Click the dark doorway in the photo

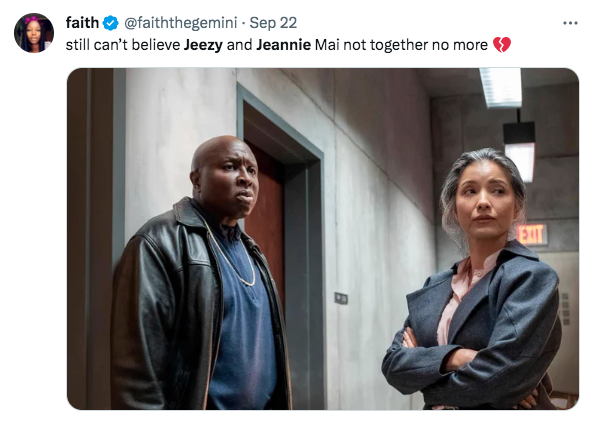tap(265, 213)
